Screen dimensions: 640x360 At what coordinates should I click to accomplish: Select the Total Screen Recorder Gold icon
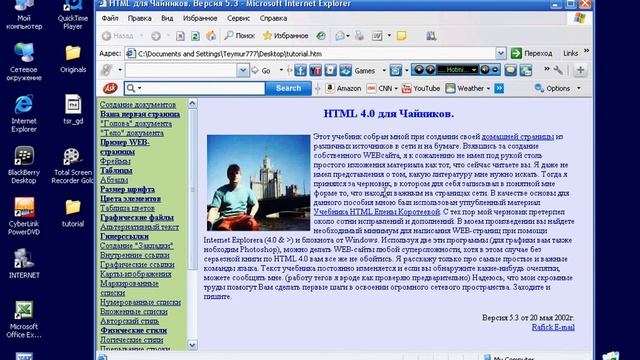point(73,165)
